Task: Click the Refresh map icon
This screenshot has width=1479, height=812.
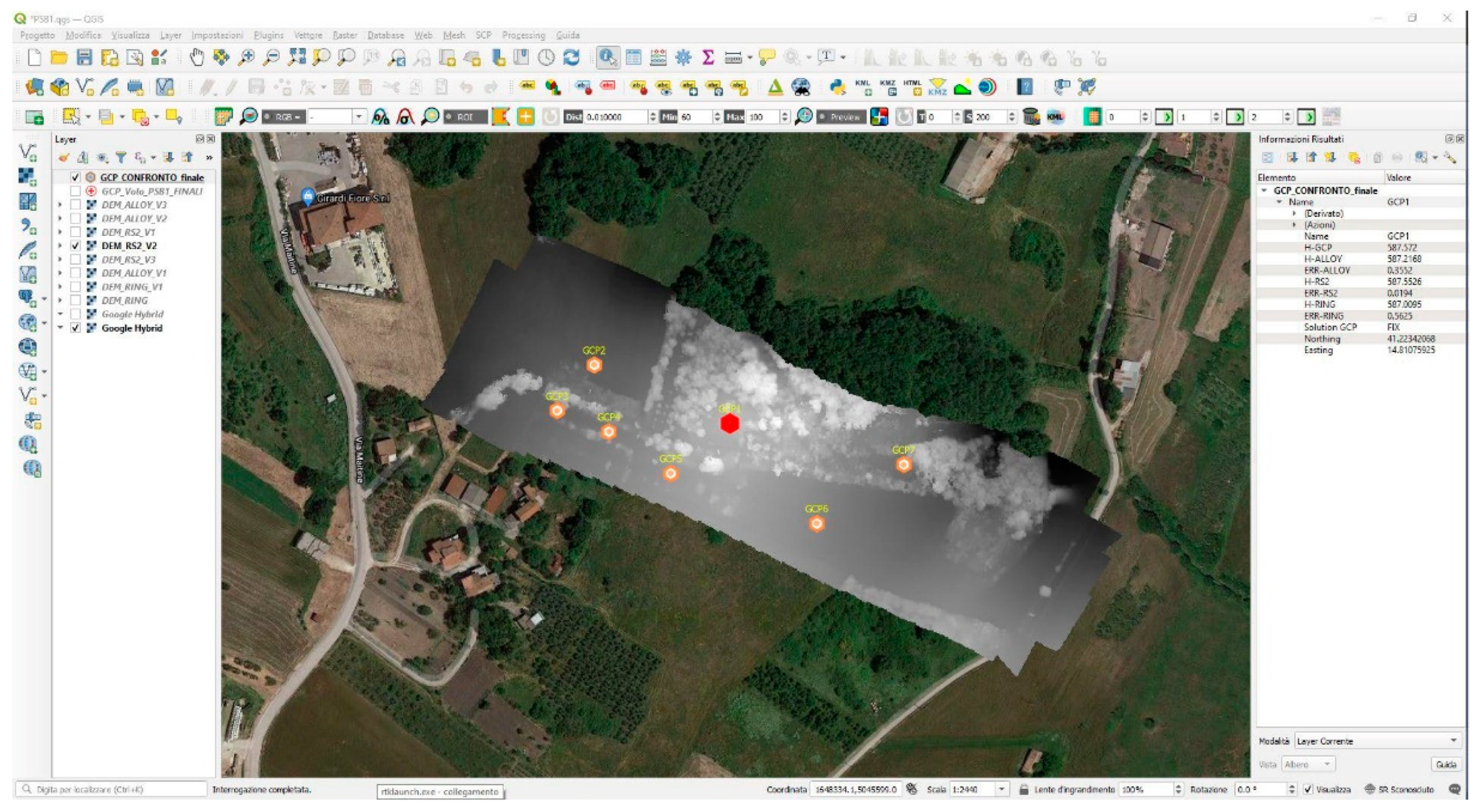Action: tap(571, 58)
